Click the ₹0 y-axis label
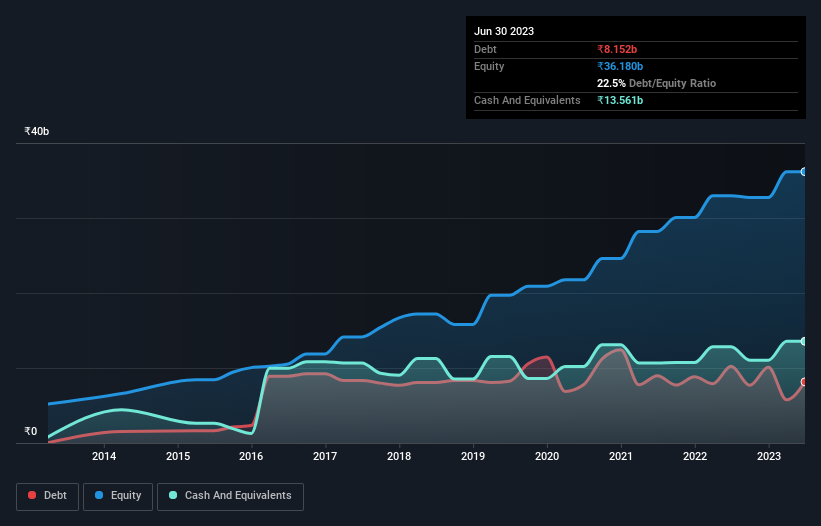 click(x=31, y=431)
